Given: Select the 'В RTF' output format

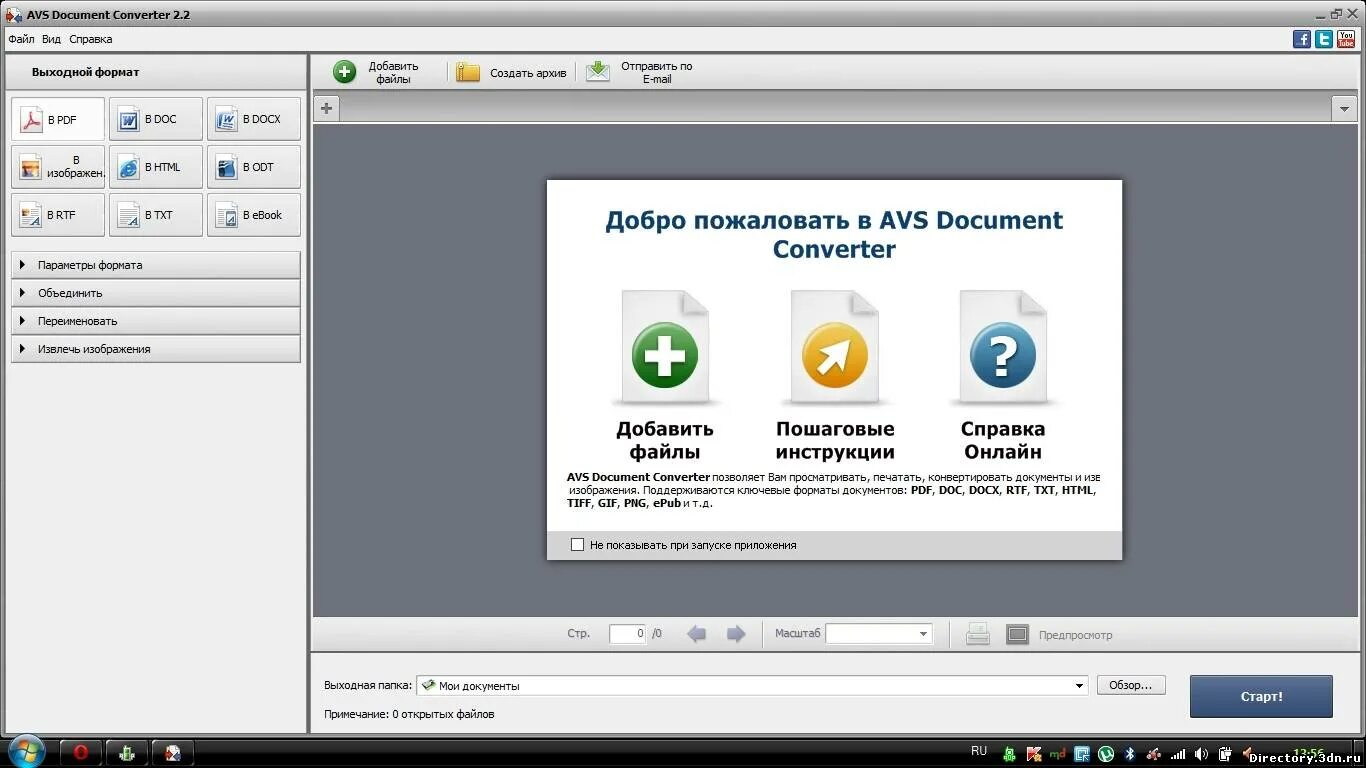Looking at the screenshot, I should pos(58,215).
